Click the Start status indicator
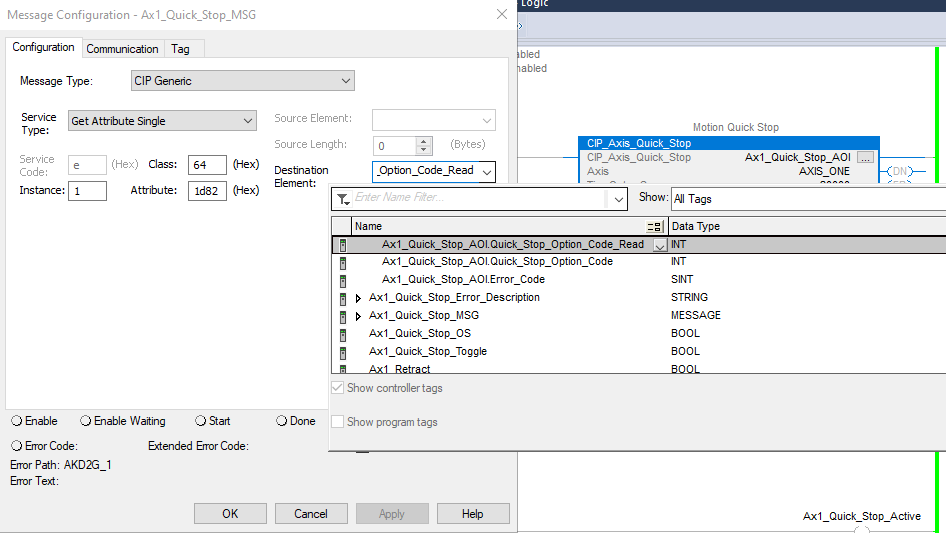Viewport: 946px width, 533px height. 200,421
